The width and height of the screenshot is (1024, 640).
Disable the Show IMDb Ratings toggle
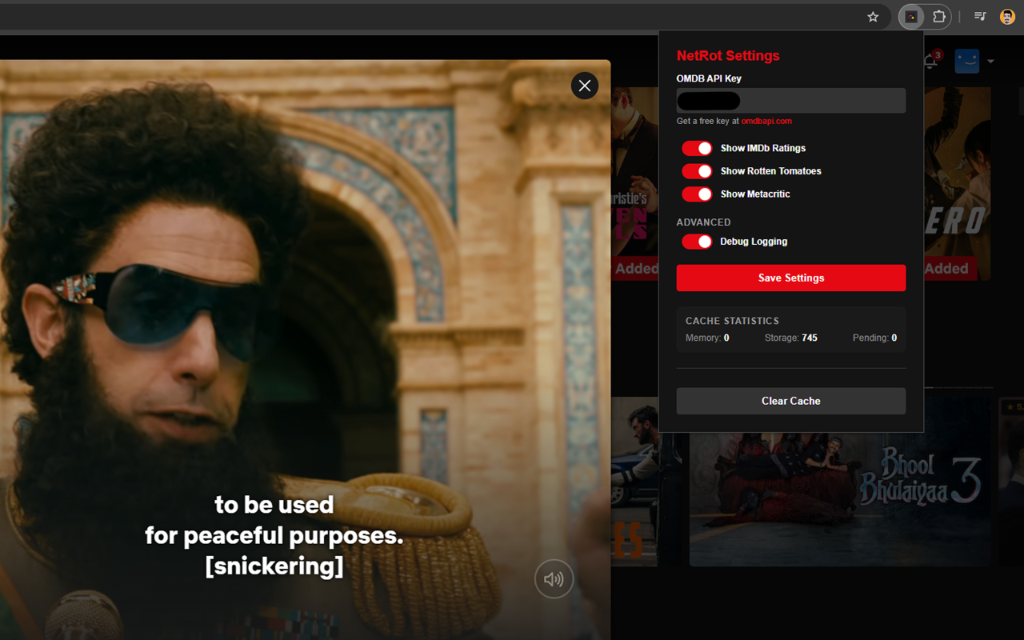tap(697, 147)
